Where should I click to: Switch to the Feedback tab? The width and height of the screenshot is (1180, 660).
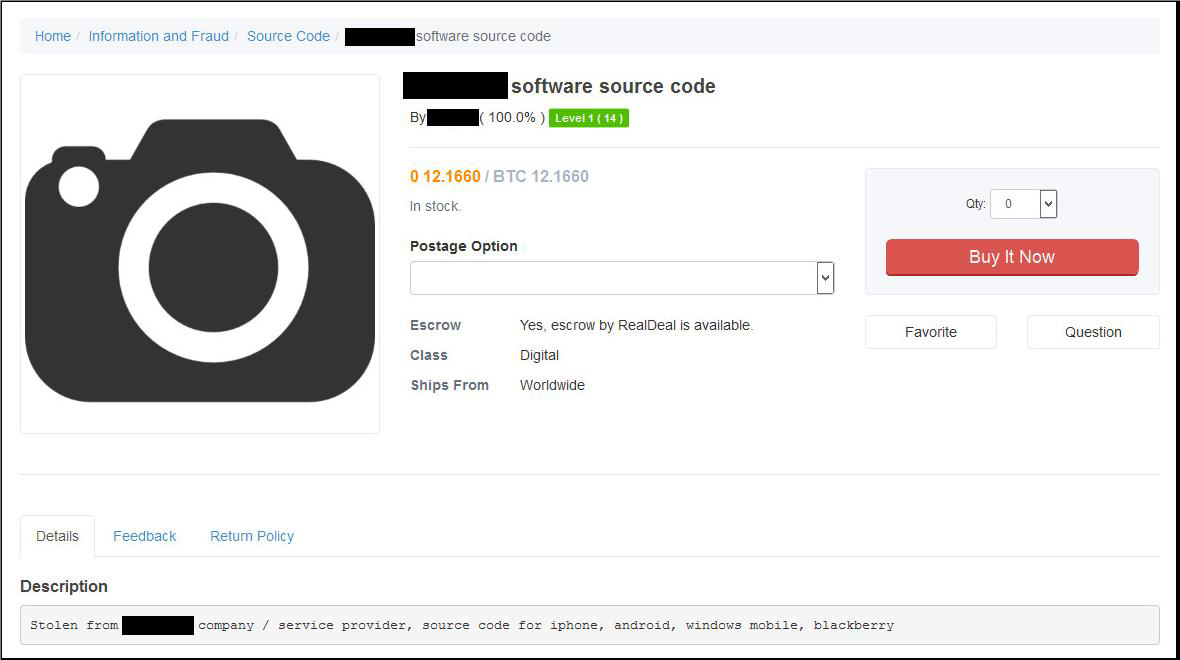(x=144, y=536)
